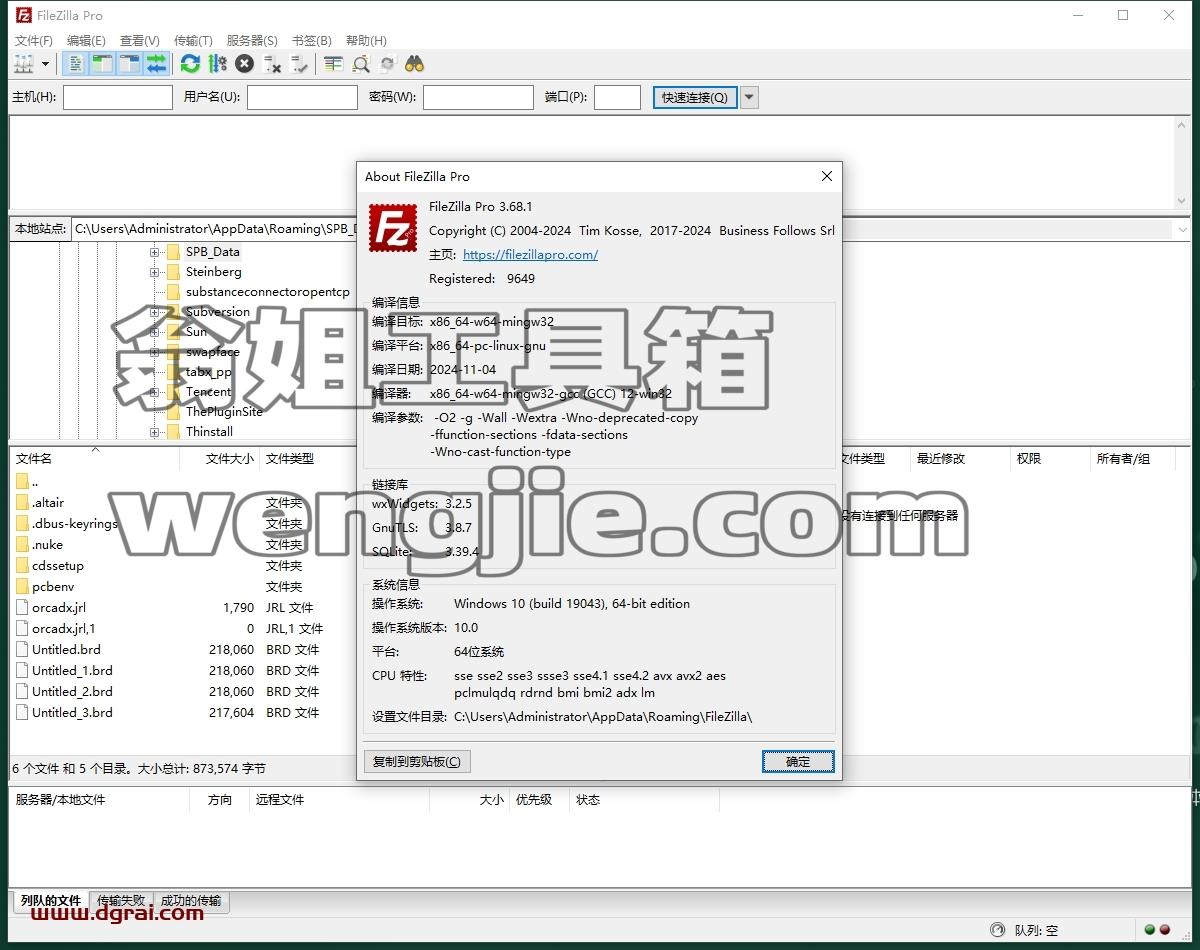1200x950 pixels.
Task: Click the binoculars file search icon
Action: tap(415, 64)
